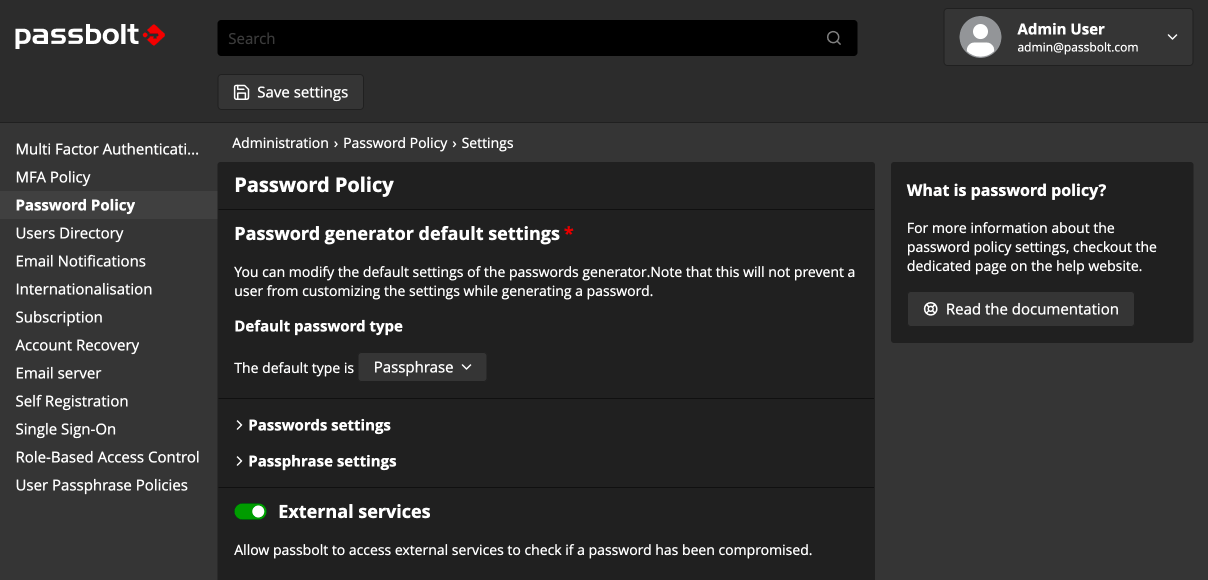
Task: Click the Administration breadcrumb link
Action: click(280, 143)
